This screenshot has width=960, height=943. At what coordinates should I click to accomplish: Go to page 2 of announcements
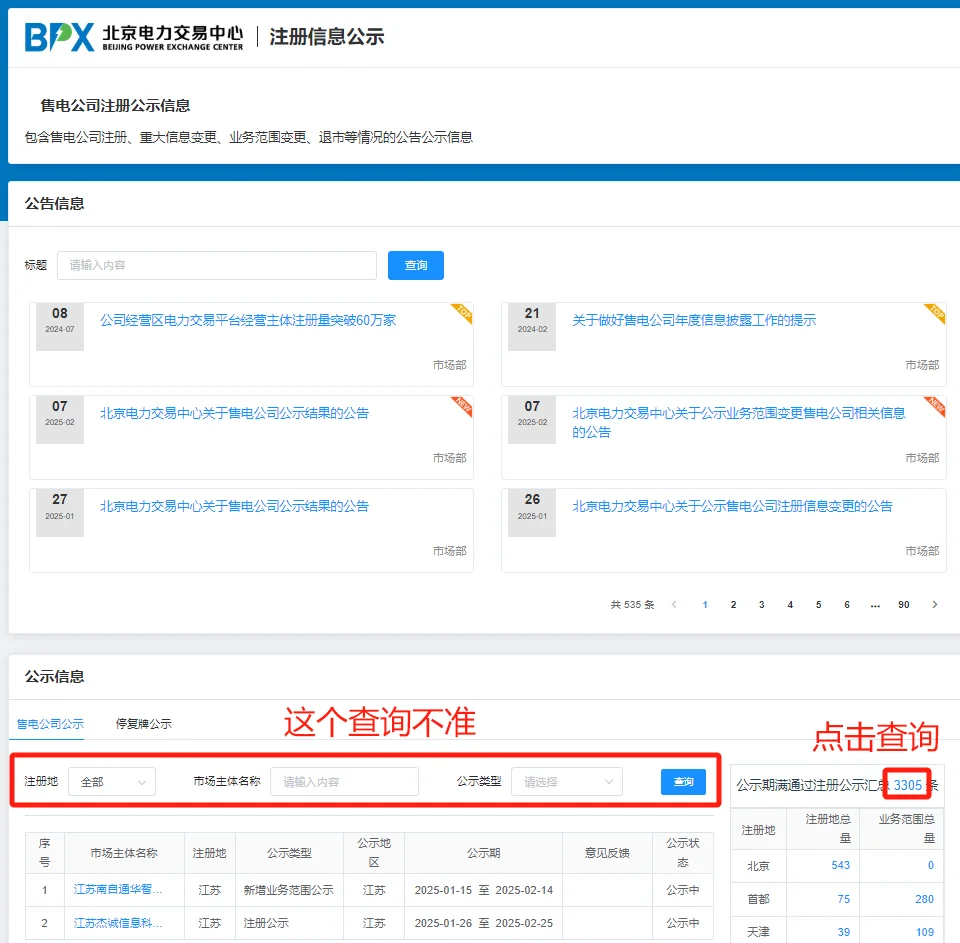click(733, 604)
